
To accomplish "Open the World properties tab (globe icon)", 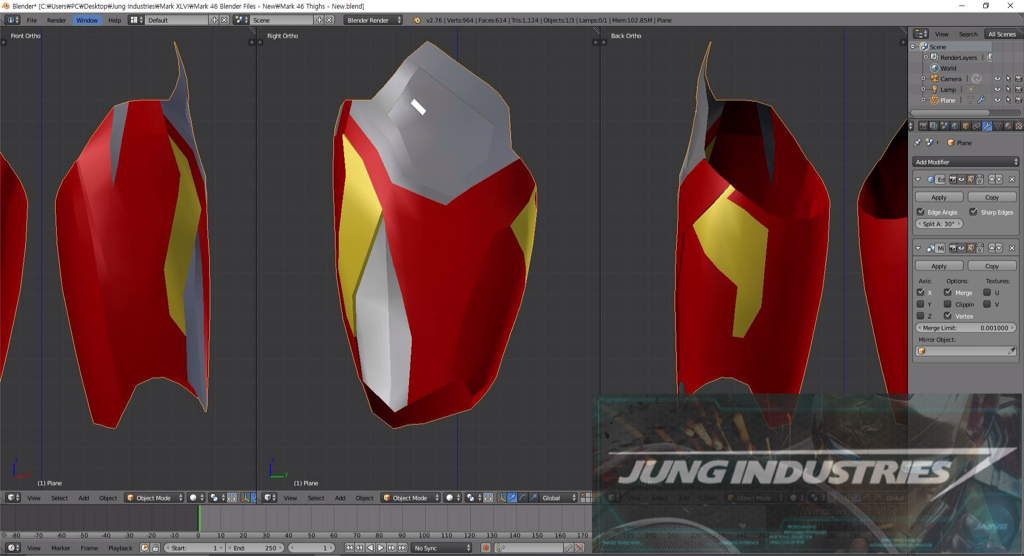I will coord(955,126).
